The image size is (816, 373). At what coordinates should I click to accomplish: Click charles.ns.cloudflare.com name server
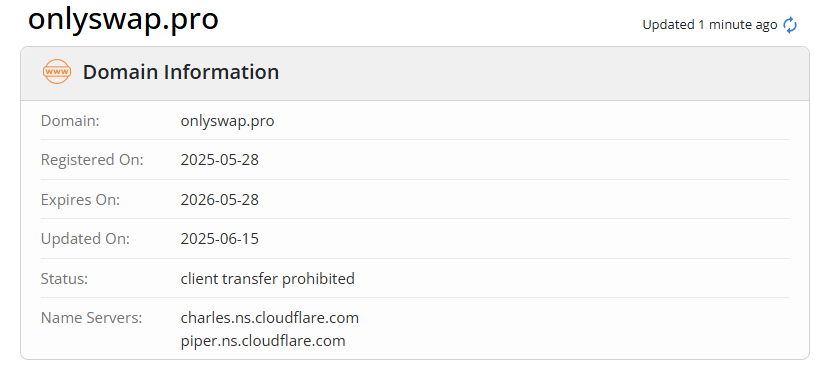pyautogui.click(x=270, y=317)
